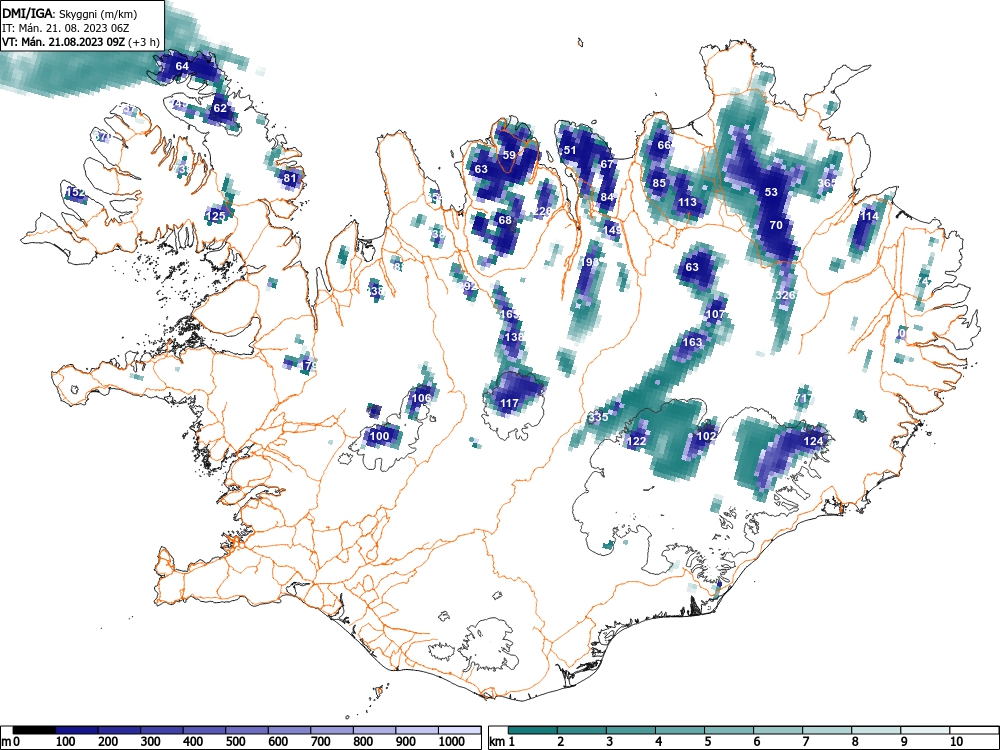
Task: Click the '6' tick label on kilometre scale
Action: (x=757, y=742)
